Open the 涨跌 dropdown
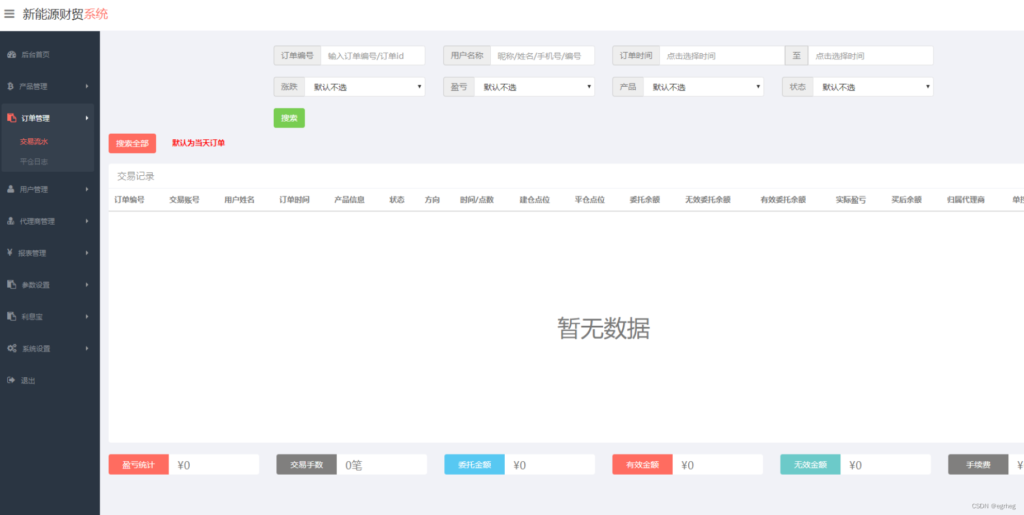This screenshot has height=515, width=1024. (365, 87)
